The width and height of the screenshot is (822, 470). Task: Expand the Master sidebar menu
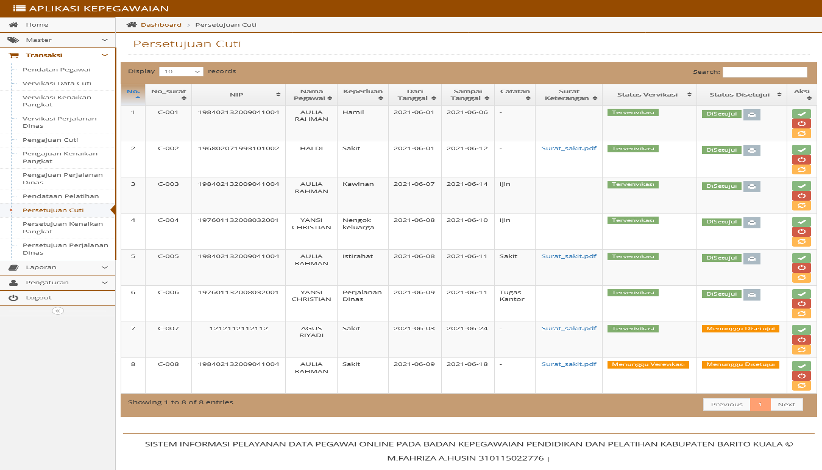tap(58, 40)
